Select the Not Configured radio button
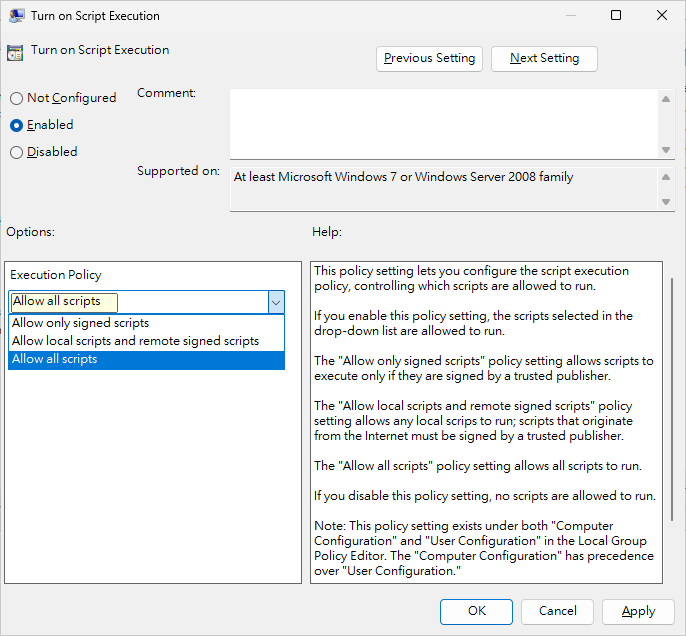The image size is (686, 636). coord(17,98)
